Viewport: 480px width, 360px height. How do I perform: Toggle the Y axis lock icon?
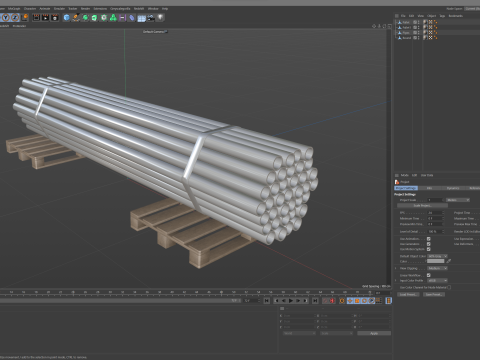[x=6, y=17]
